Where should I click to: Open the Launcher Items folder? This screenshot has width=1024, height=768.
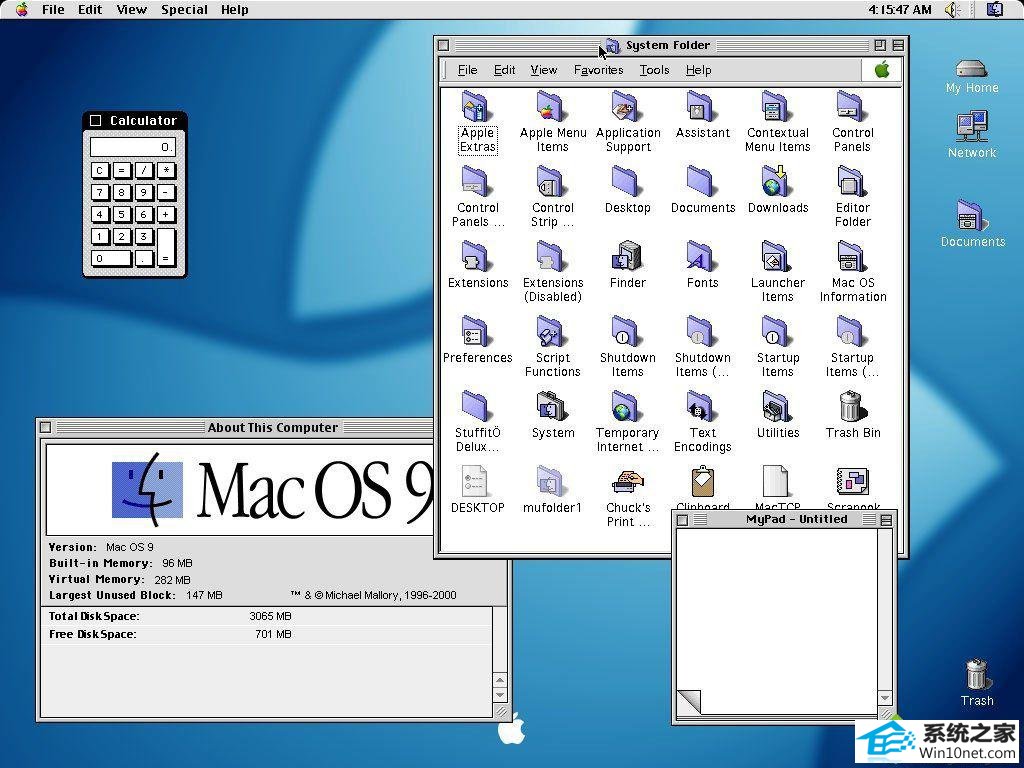coord(777,258)
